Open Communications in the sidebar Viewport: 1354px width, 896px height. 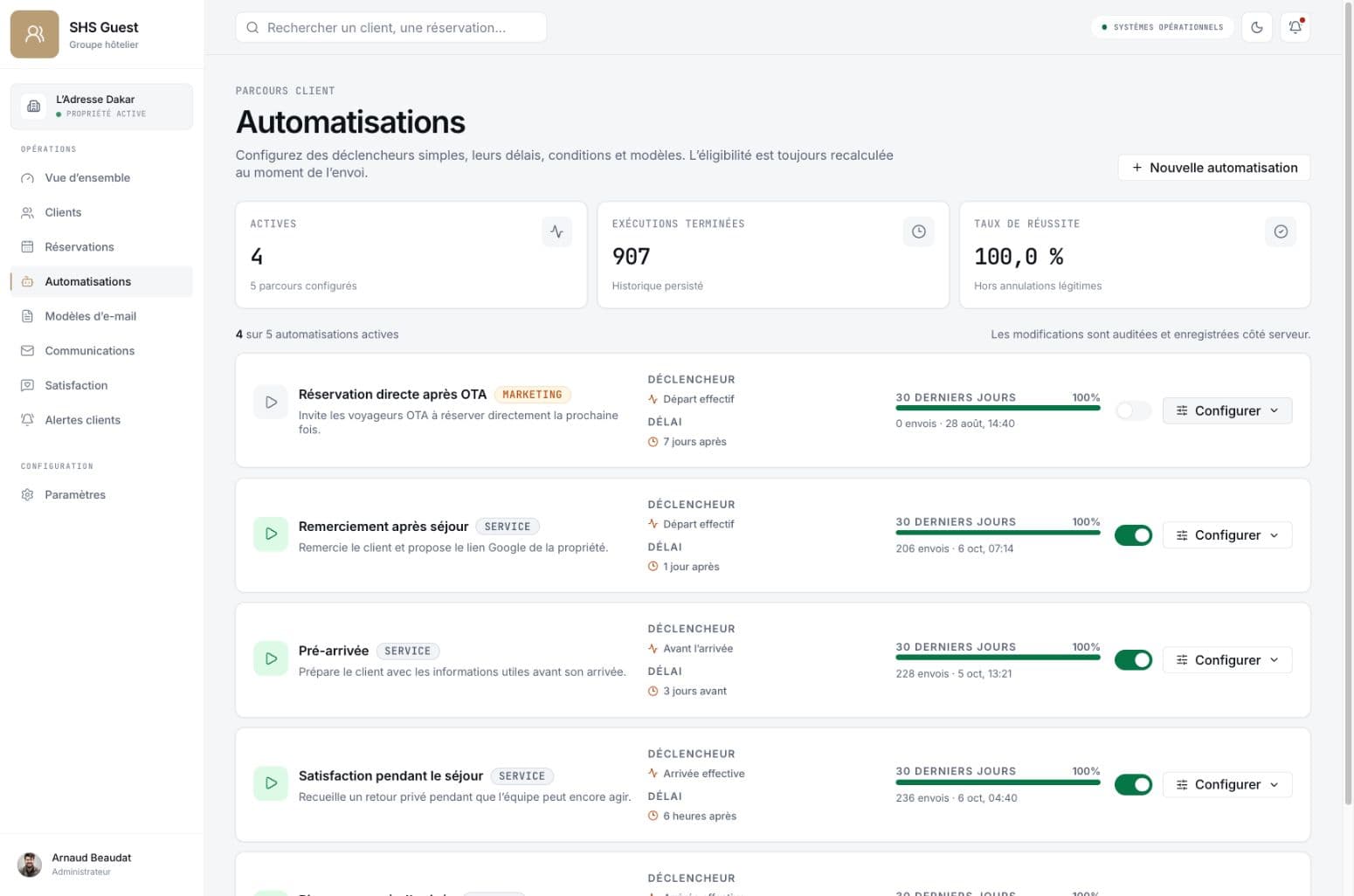click(x=101, y=351)
